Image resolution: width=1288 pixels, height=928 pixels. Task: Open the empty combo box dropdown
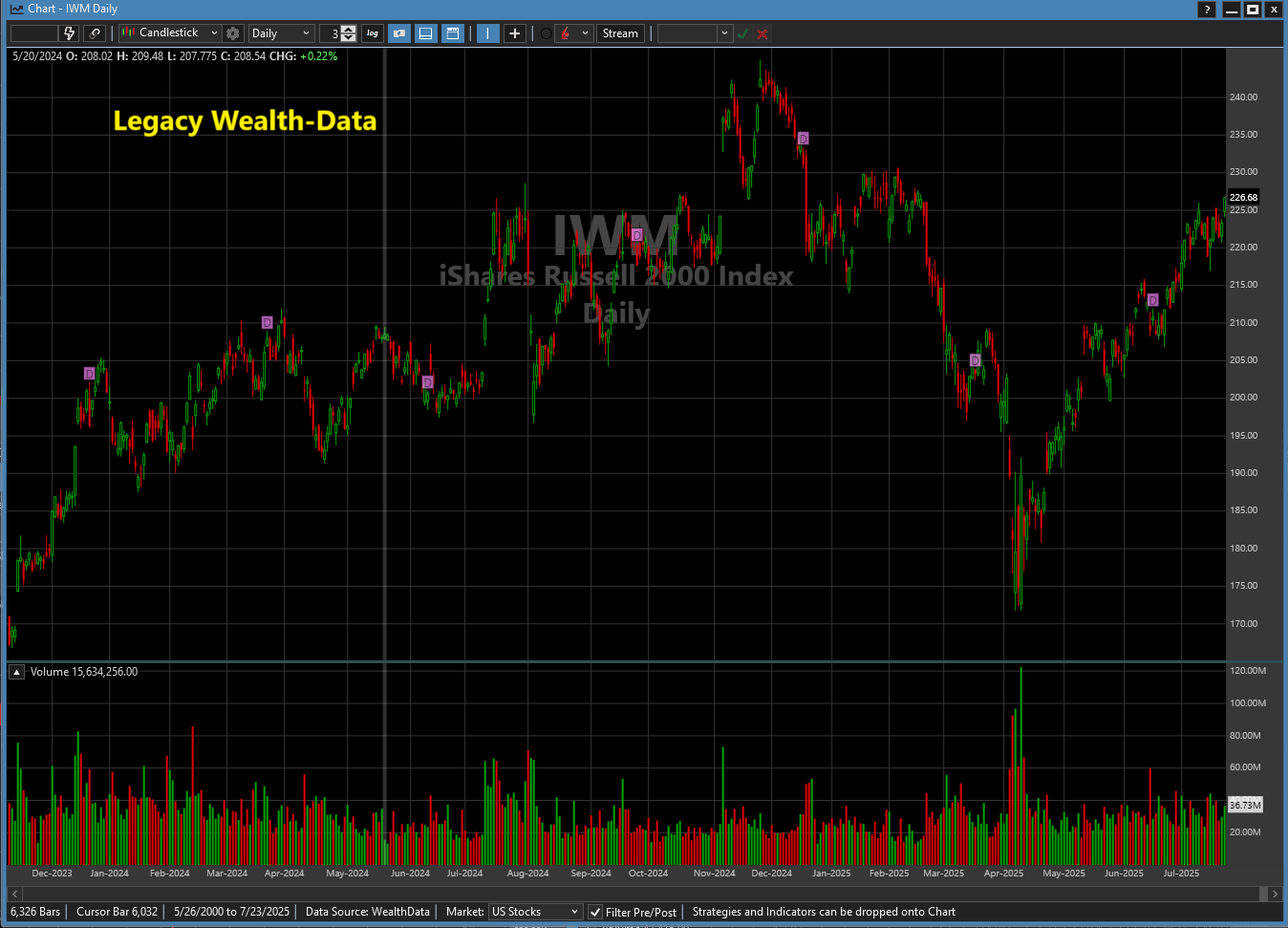pyautogui.click(x=724, y=33)
